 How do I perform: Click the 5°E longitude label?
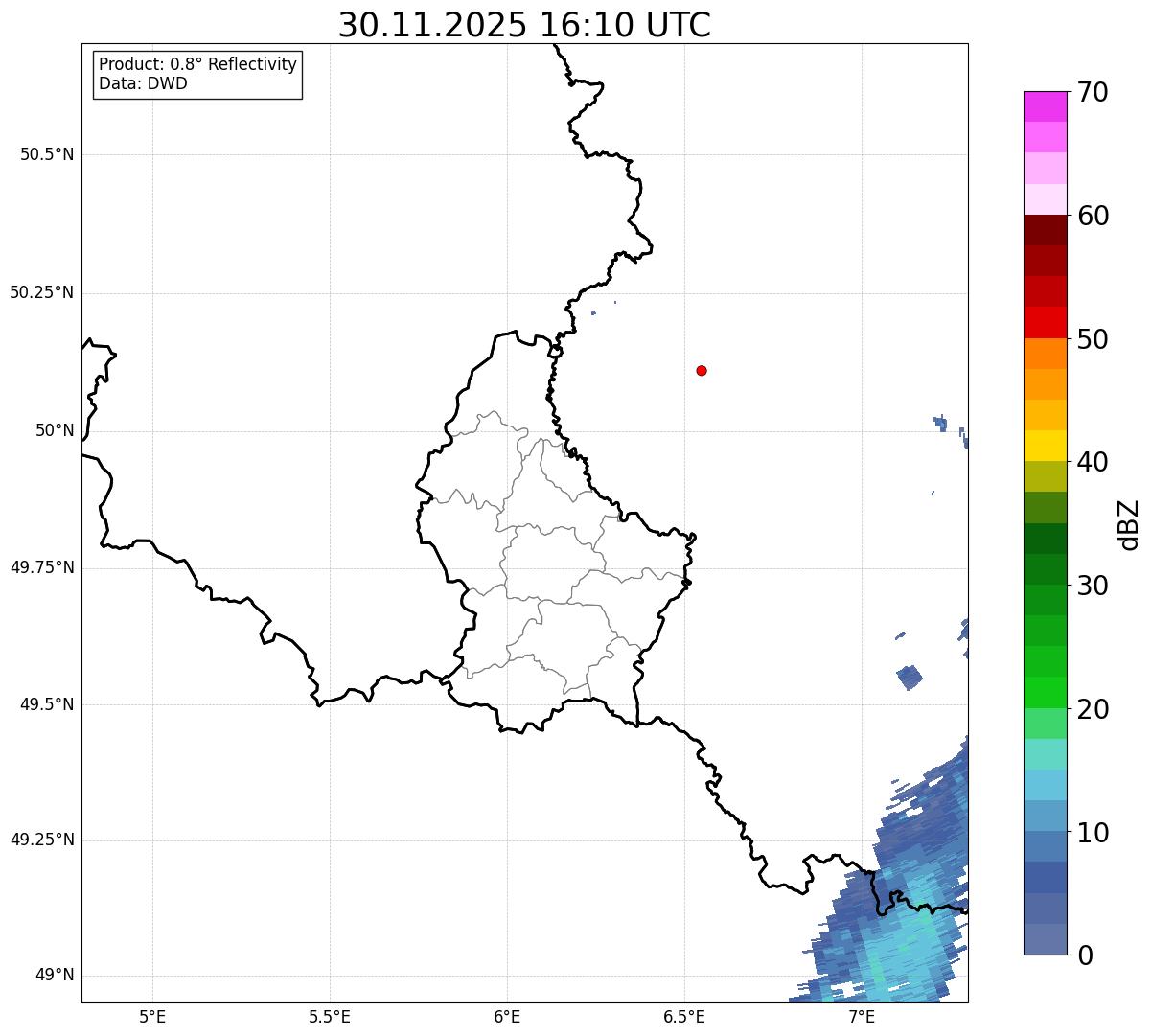coord(152,1016)
